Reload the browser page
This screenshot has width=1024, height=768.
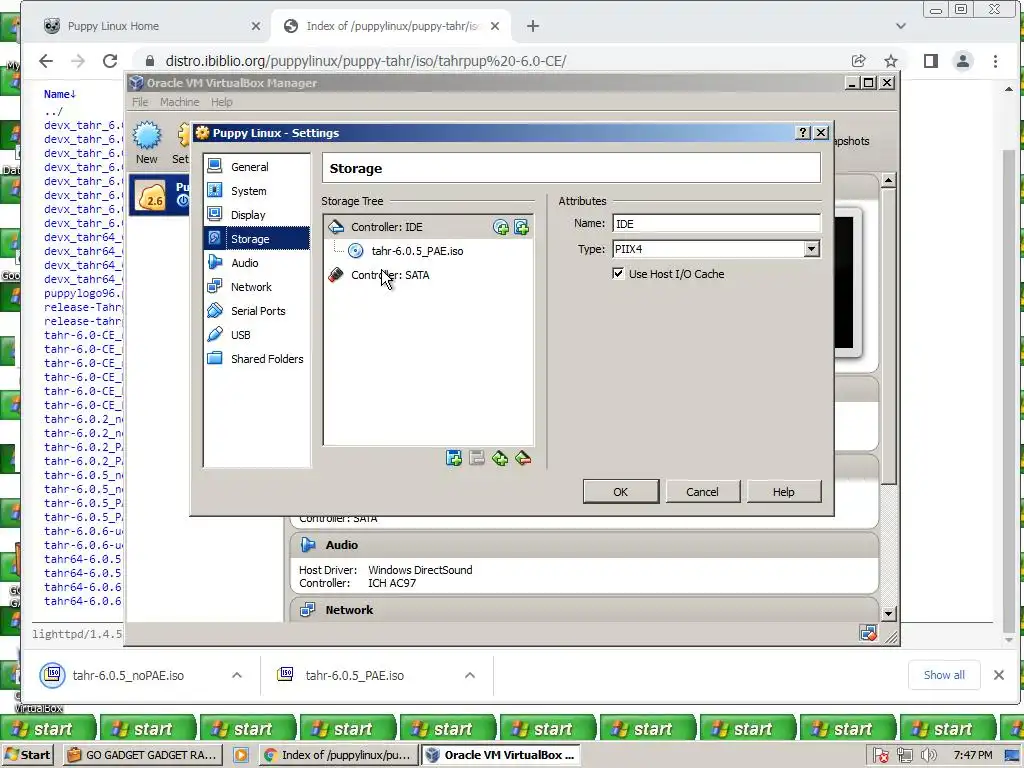(110, 61)
